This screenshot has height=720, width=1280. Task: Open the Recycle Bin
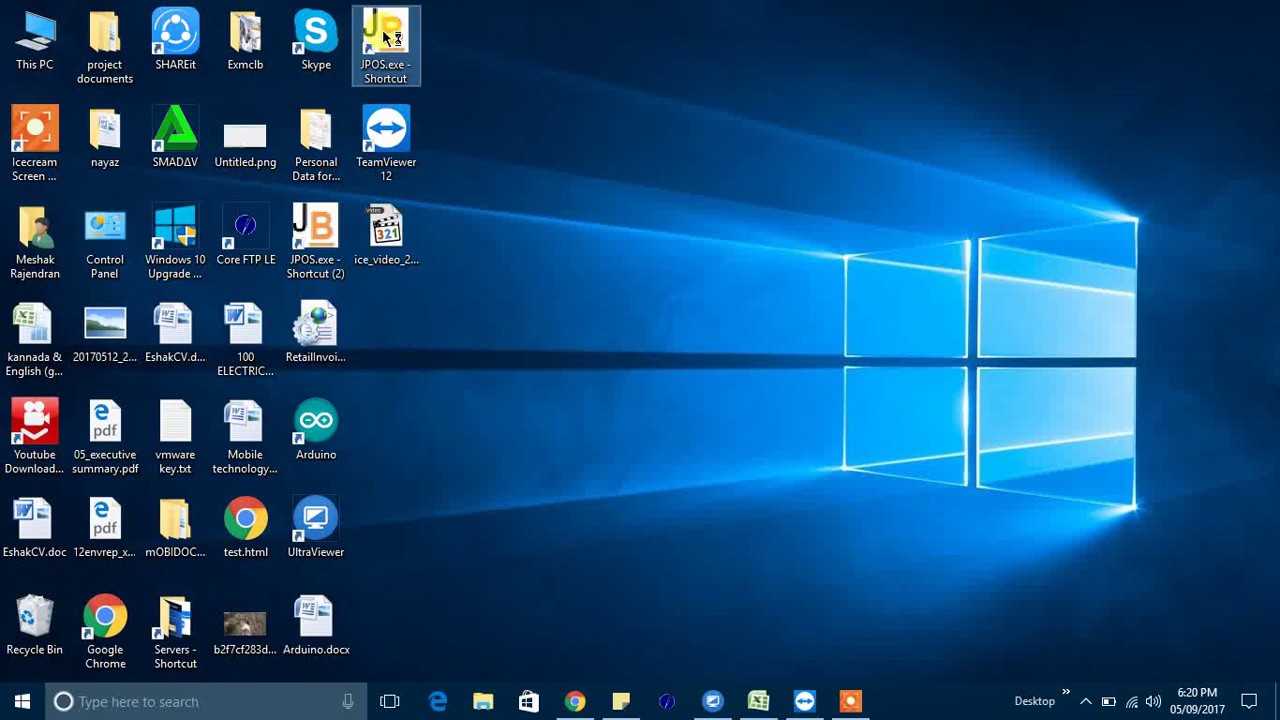pos(35,627)
